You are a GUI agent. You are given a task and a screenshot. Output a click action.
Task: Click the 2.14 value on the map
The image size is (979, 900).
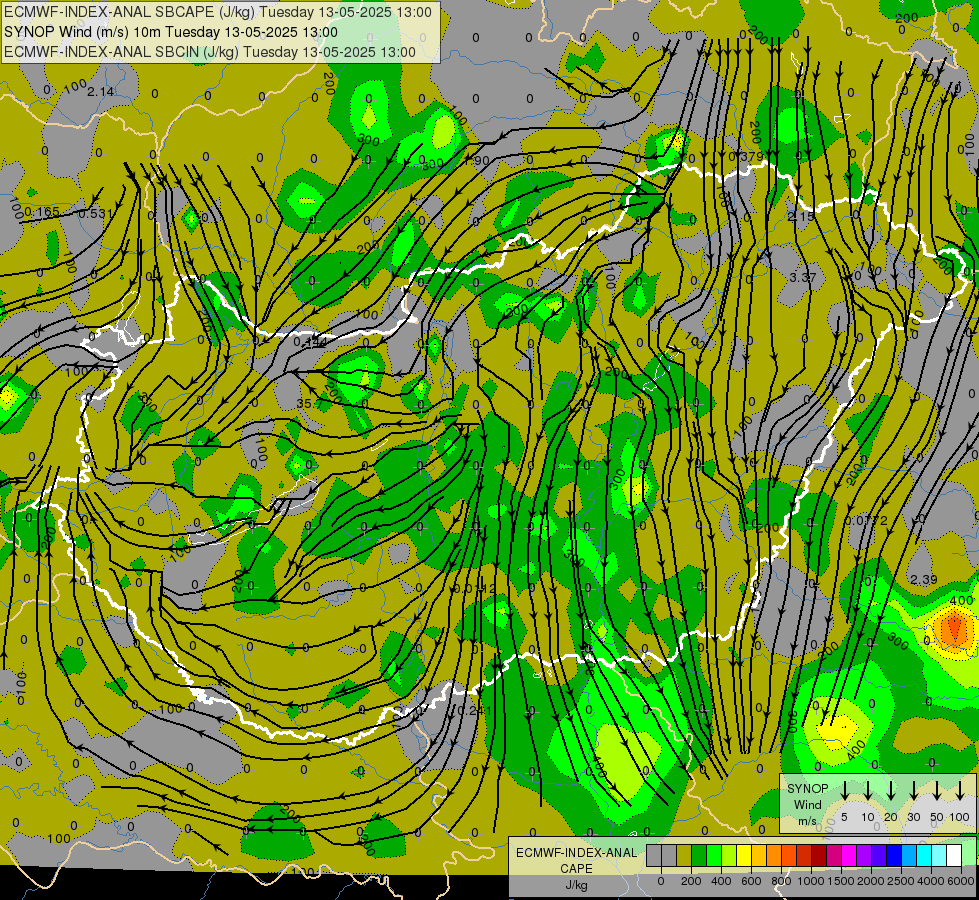[x=100, y=92]
